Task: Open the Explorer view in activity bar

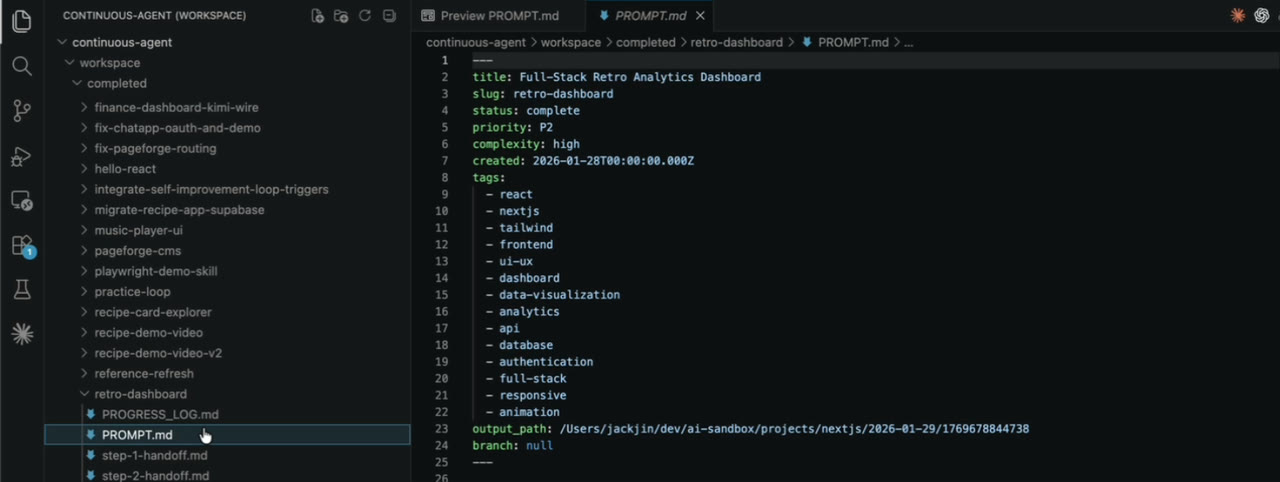Action: point(22,21)
